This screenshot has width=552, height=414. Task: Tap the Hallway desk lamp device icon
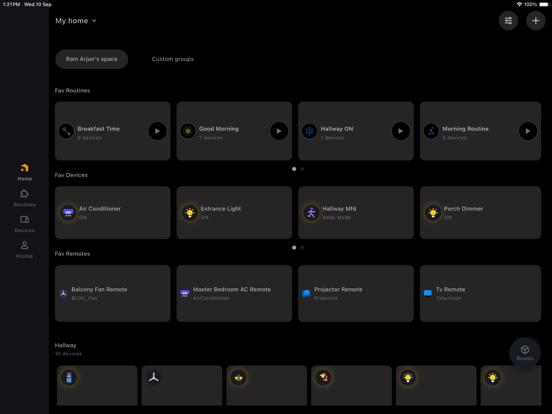click(323, 378)
